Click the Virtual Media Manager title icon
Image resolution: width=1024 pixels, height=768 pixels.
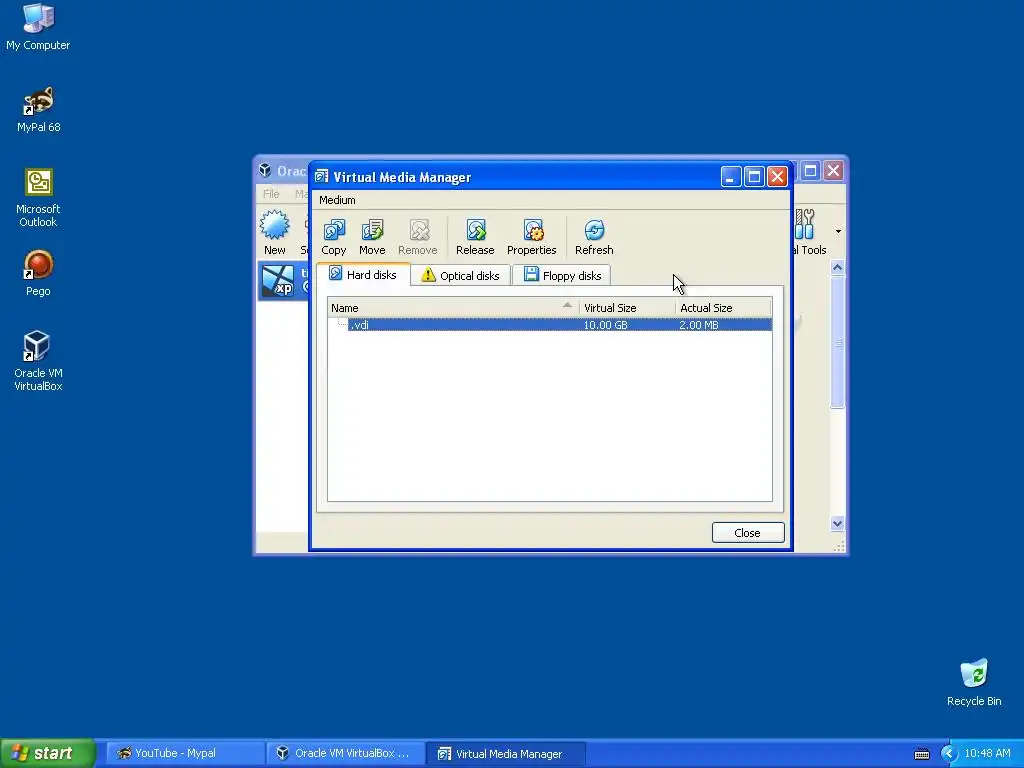[321, 176]
